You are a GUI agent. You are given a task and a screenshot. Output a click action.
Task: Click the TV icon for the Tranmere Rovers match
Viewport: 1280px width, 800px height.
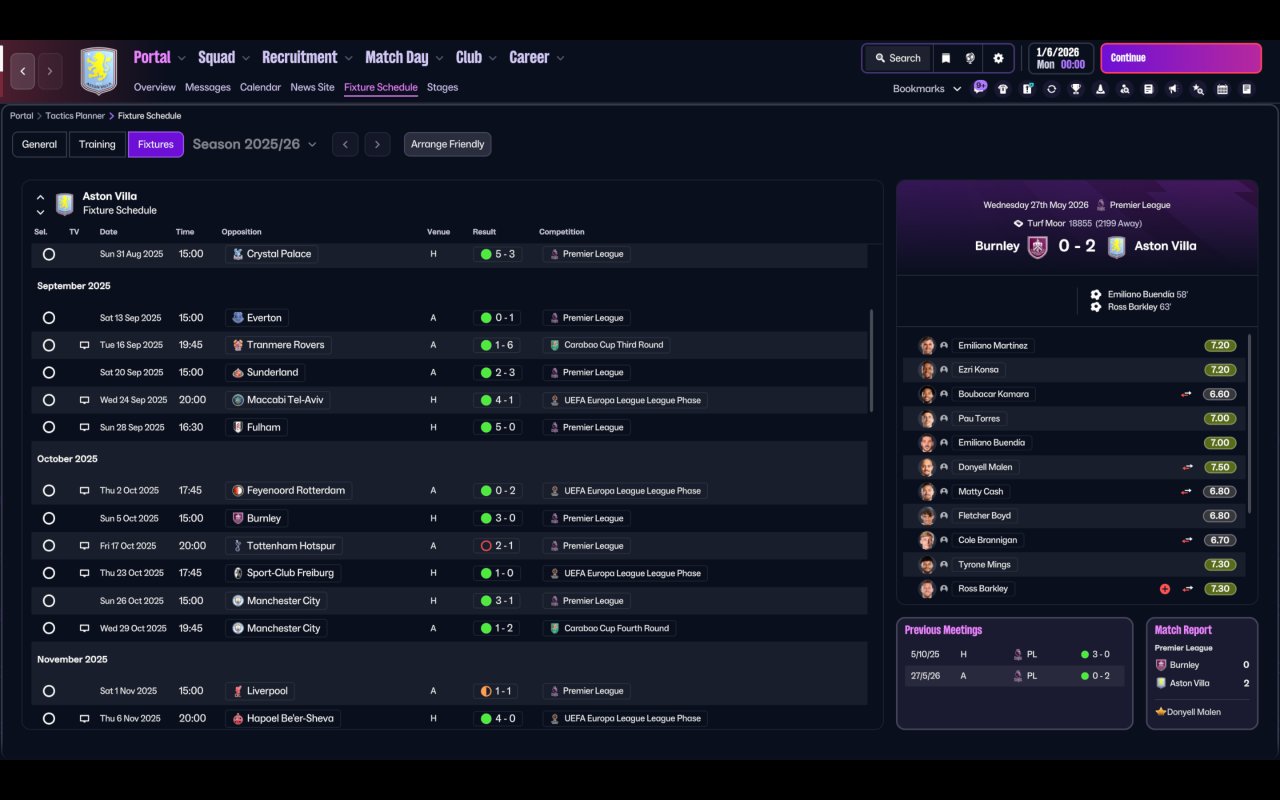(x=84, y=345)
